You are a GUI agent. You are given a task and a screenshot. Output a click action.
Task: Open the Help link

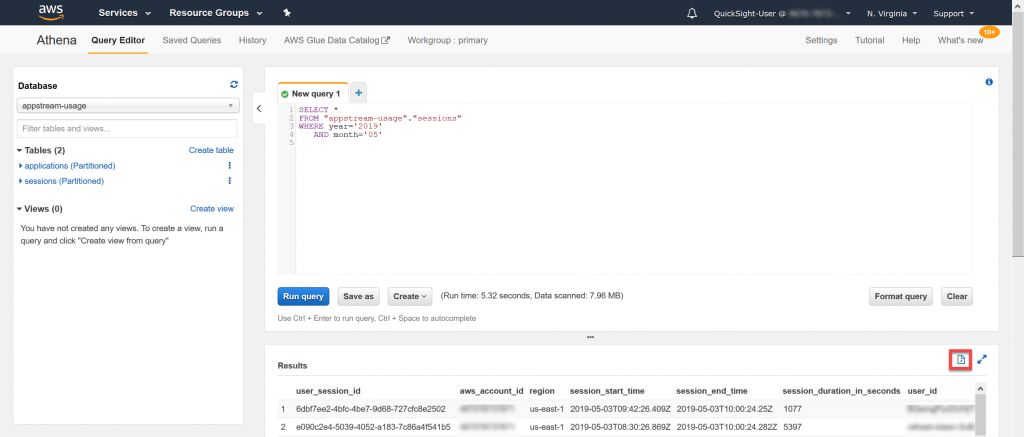[911, 40]
